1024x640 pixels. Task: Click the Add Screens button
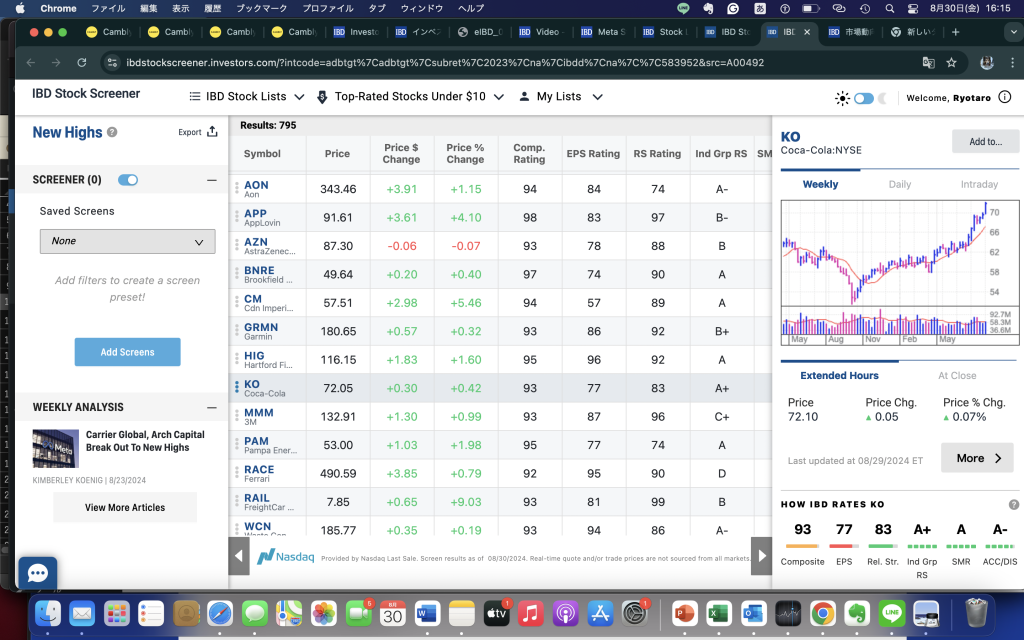127,352
